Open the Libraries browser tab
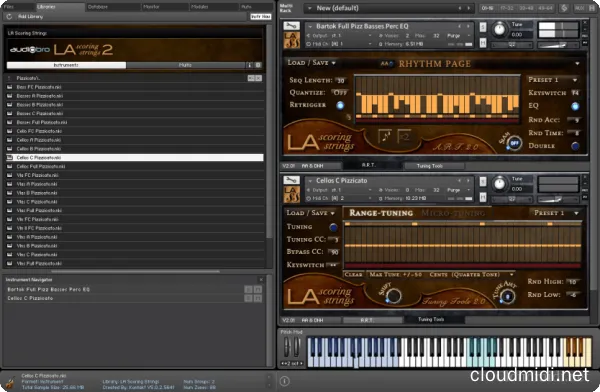The height and width of the screenshot is (392, 600). pyautogui.click(x=60, y=7)
